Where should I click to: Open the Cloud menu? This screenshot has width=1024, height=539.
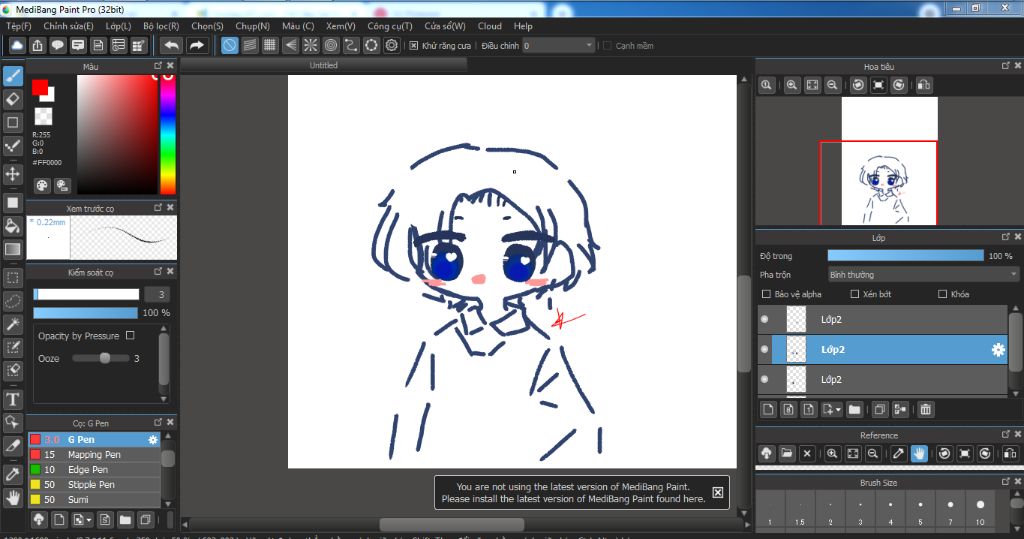[490, 26]
